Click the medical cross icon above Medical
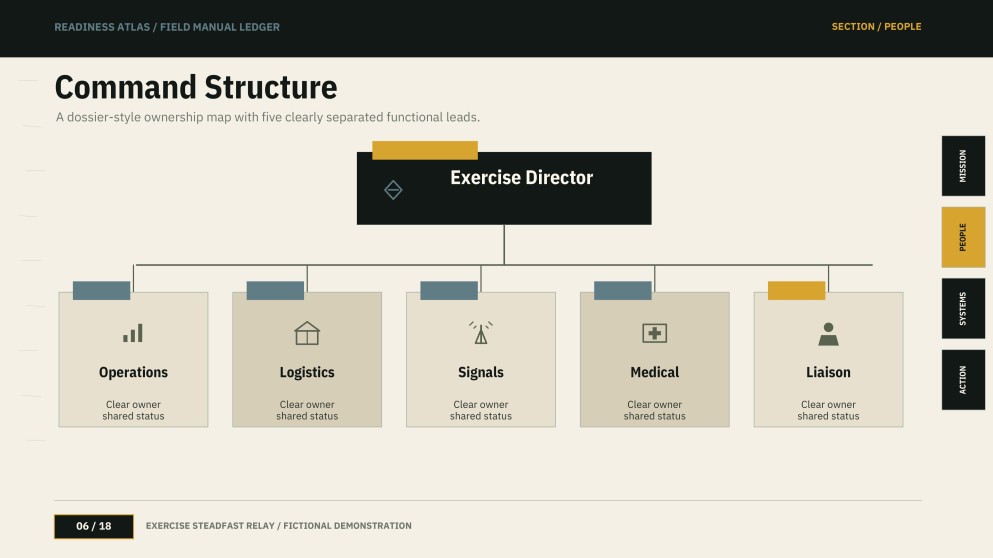Viewport: 993px width, 558px height. 654,333
